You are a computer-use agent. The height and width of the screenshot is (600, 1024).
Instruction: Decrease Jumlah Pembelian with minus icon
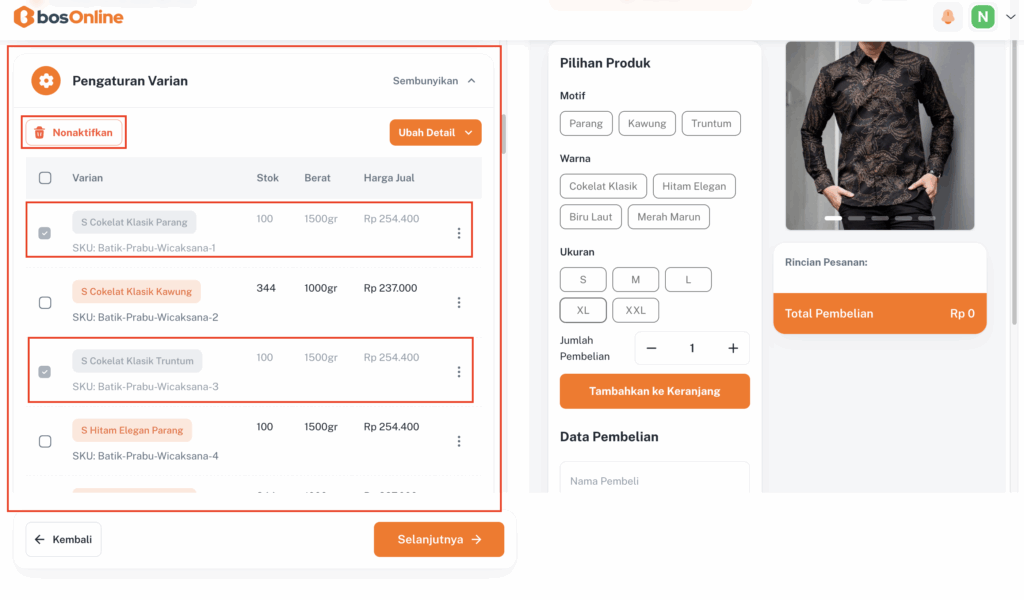pyautogui.click(x=652, y=348)
